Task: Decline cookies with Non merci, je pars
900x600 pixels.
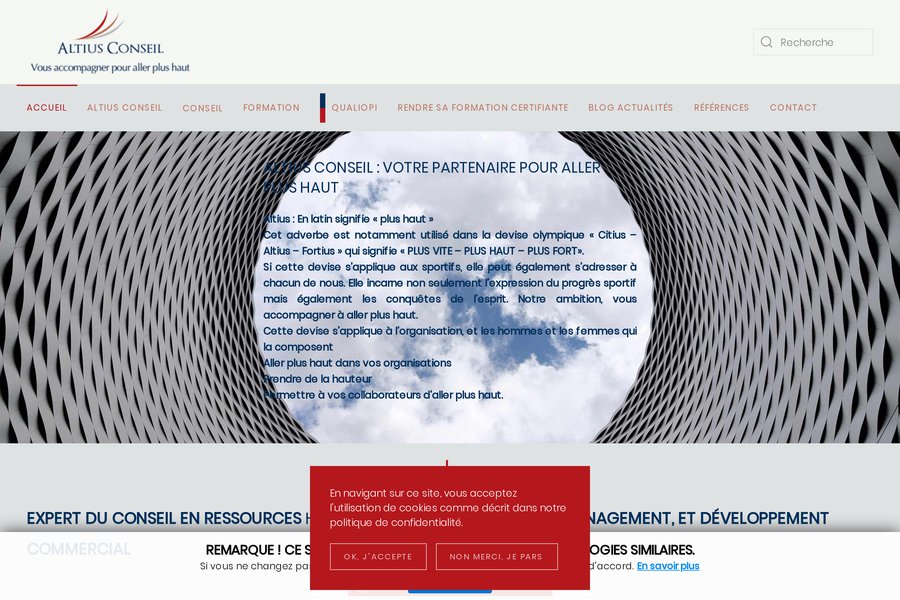Action: click(496, 556)
